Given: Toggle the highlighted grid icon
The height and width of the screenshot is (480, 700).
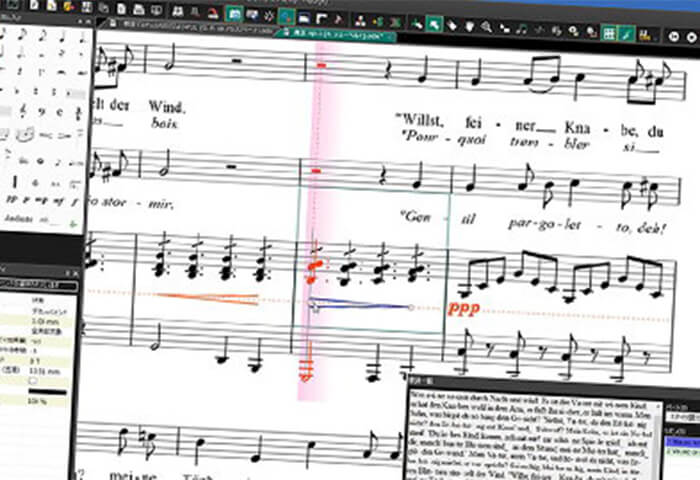Looking at the screenshot, I should [x=609, y=33].
